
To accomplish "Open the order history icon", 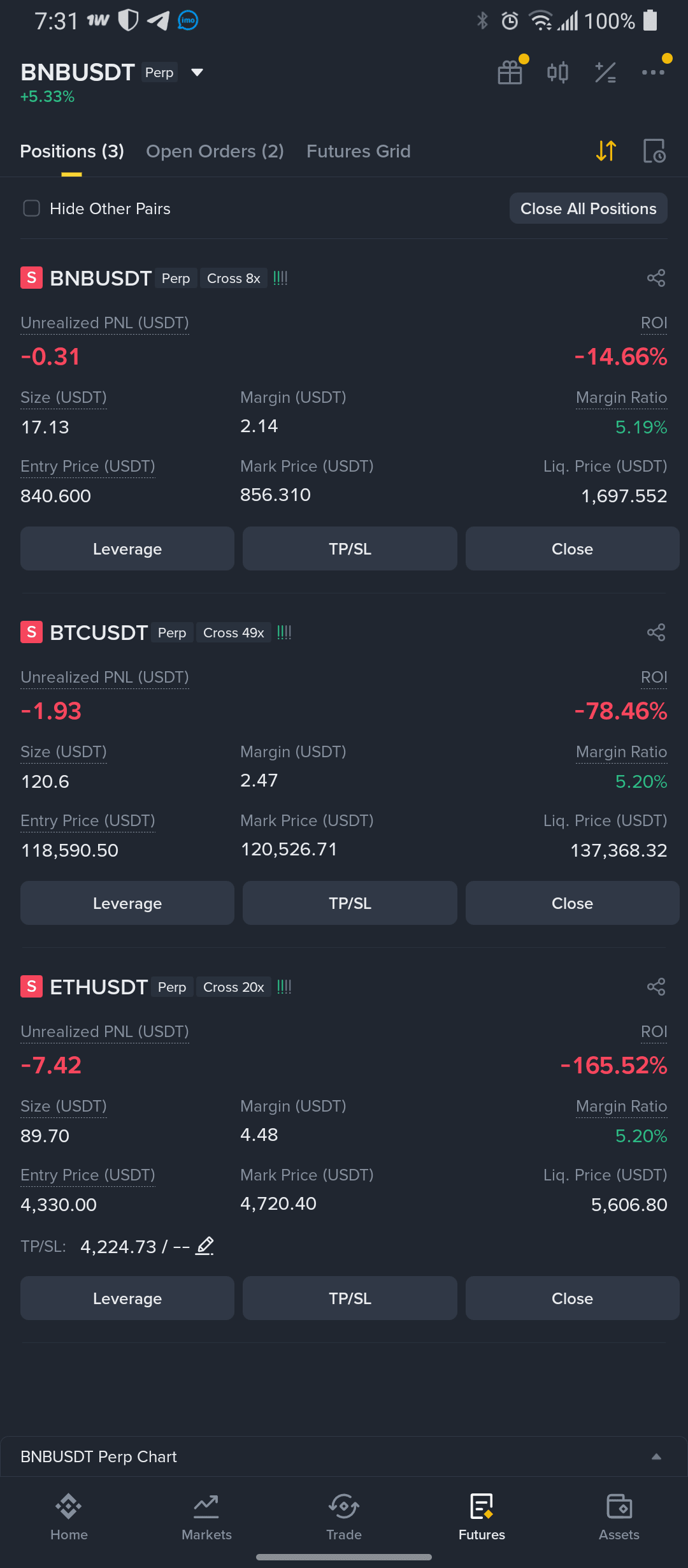I will (654, 151).
